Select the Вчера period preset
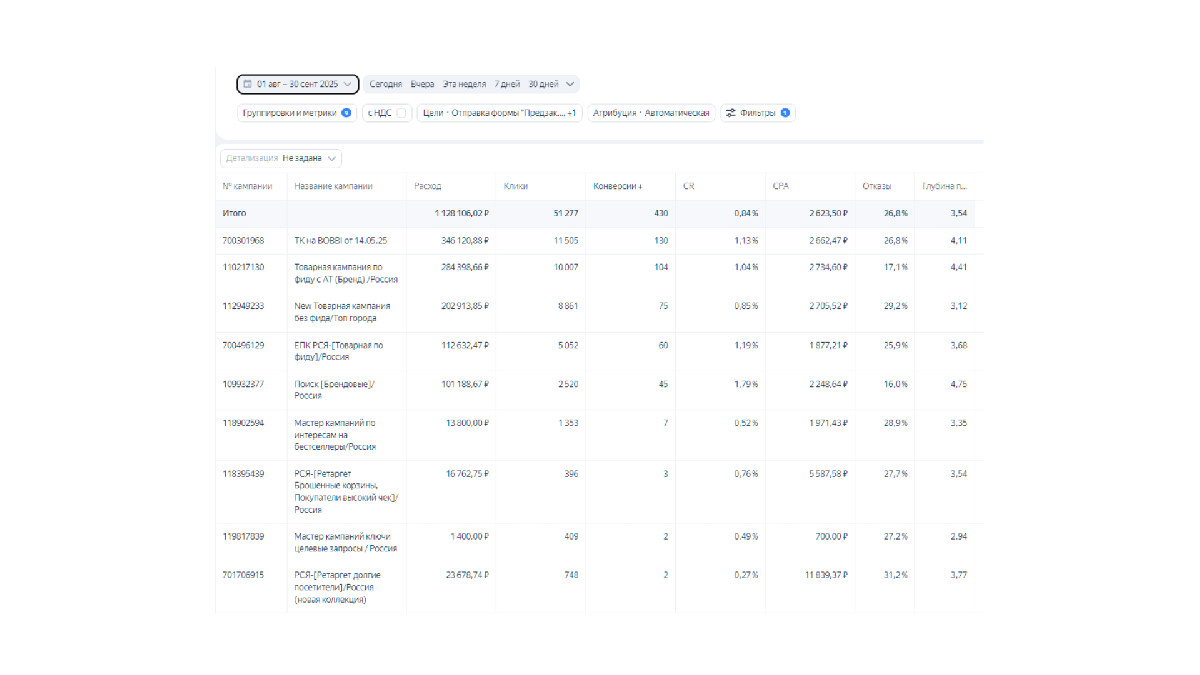This screenshot has height=675, width=1200. [x=422, y=85]
